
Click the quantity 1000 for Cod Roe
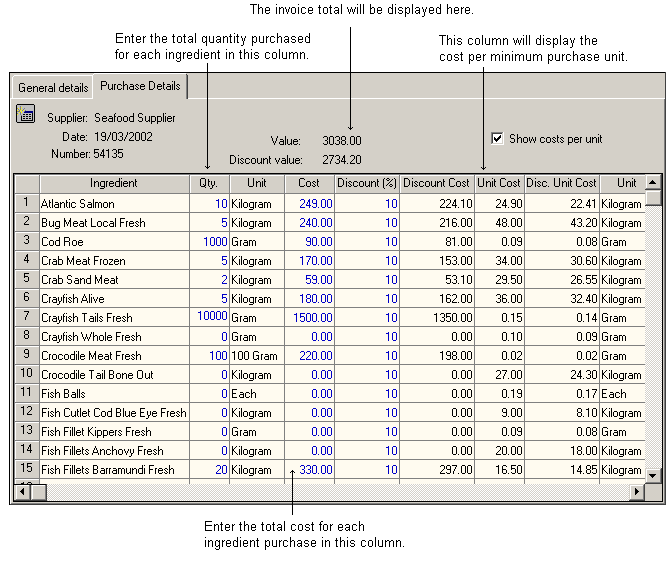click(209, 242)
